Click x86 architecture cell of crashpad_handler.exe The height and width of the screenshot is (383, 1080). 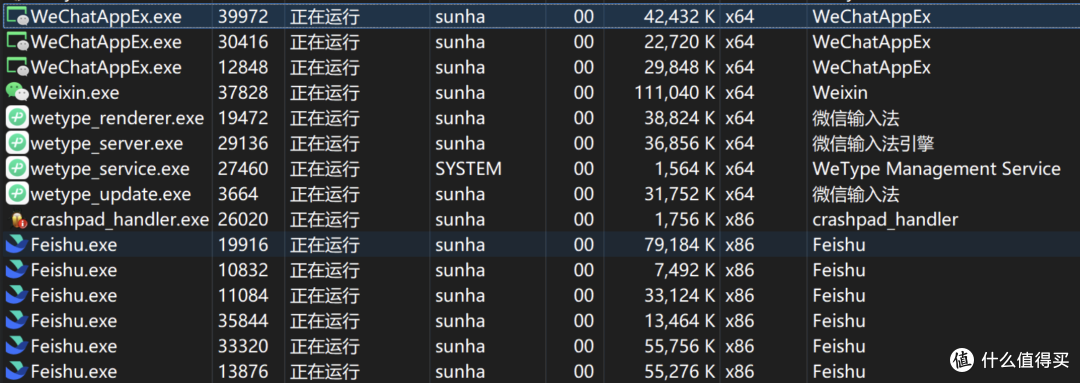pos(740,220)
